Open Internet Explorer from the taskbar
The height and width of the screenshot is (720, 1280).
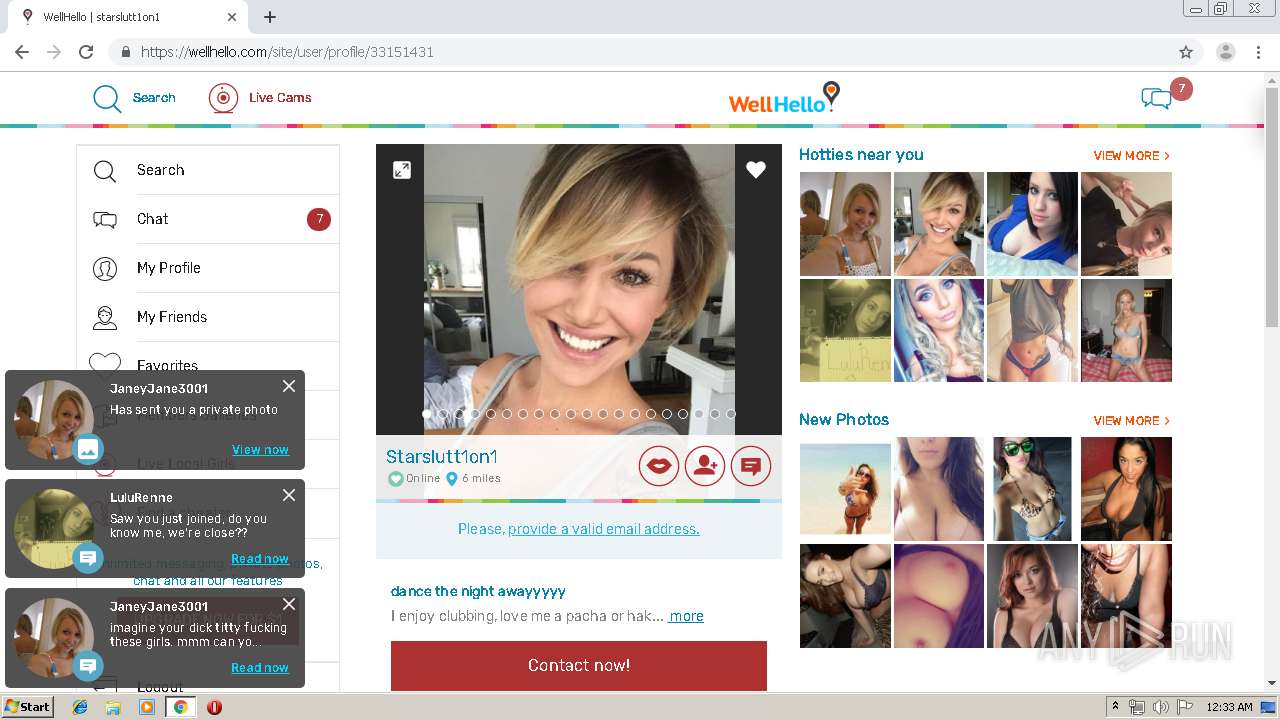(80, 707)
